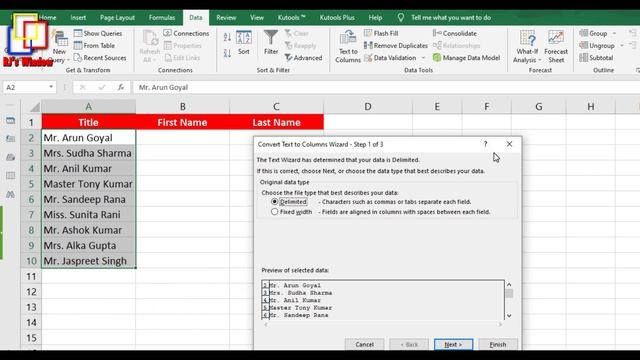The height and width of the screenshot is (360, 640).
Task: Select cell Mrs. Alka Gupta
Action: click(89, 246)
